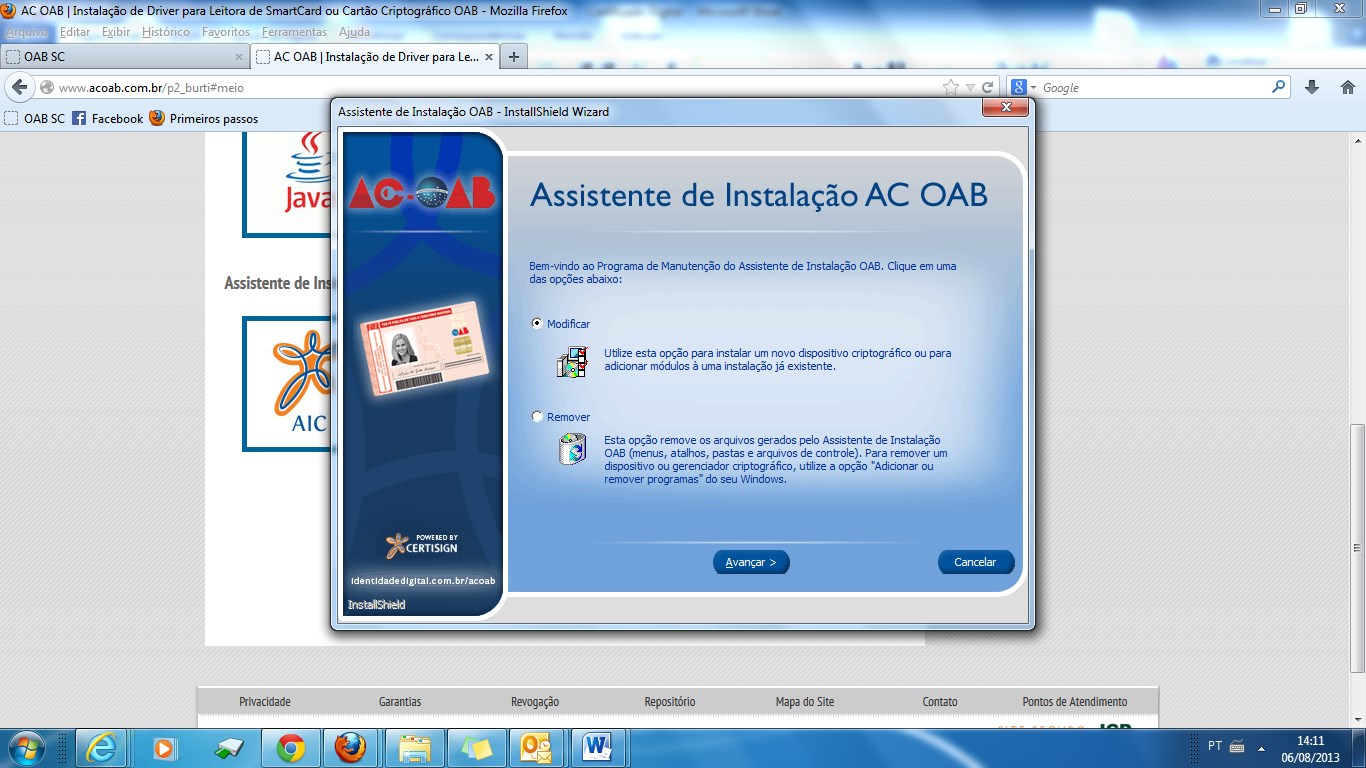The height and width of the screenshot is (768, 1366).
Task: Reload the page
Action: click(x=987, y=88)
